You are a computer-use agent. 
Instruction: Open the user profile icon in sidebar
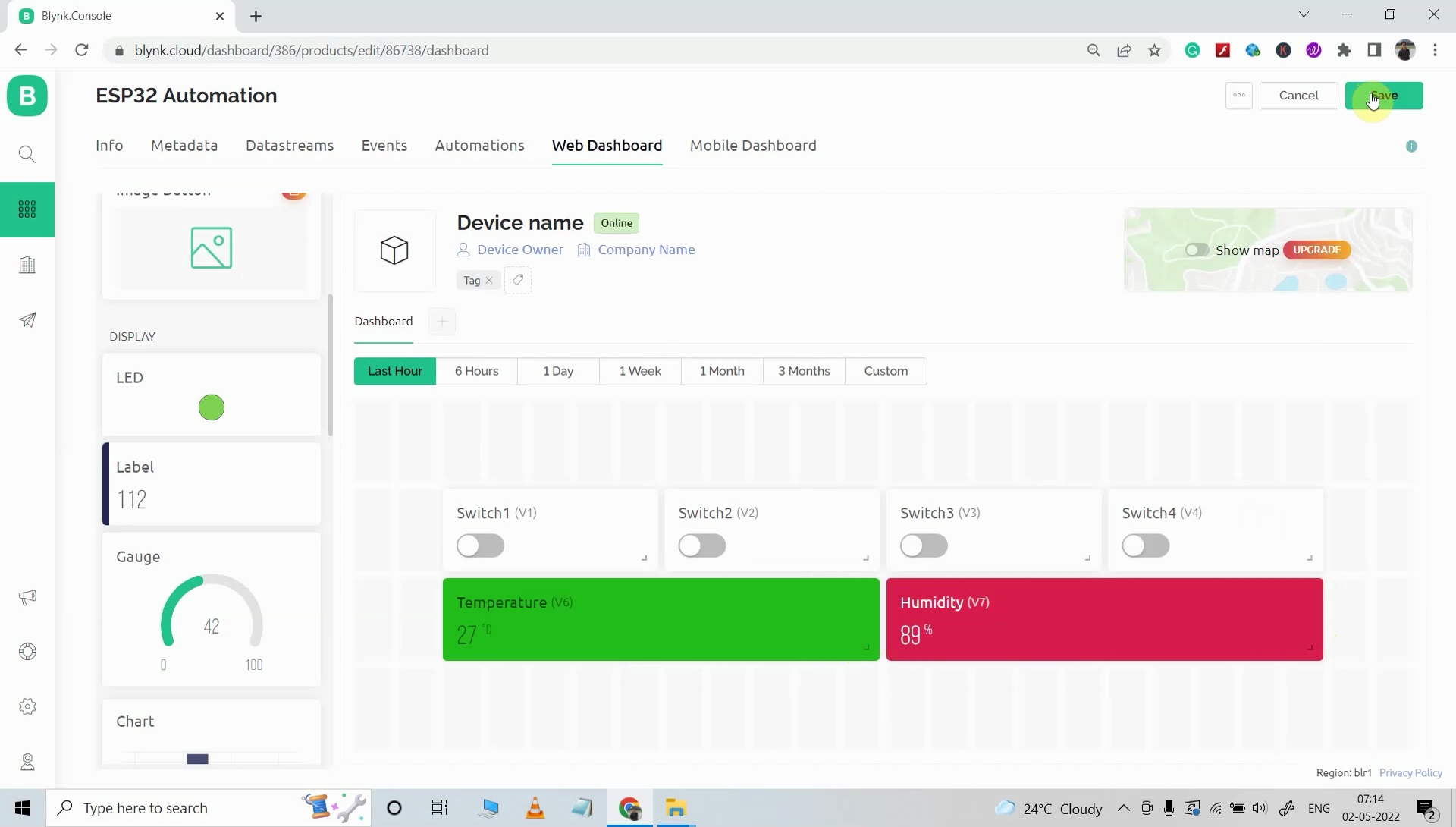click(x=27, y=763)
